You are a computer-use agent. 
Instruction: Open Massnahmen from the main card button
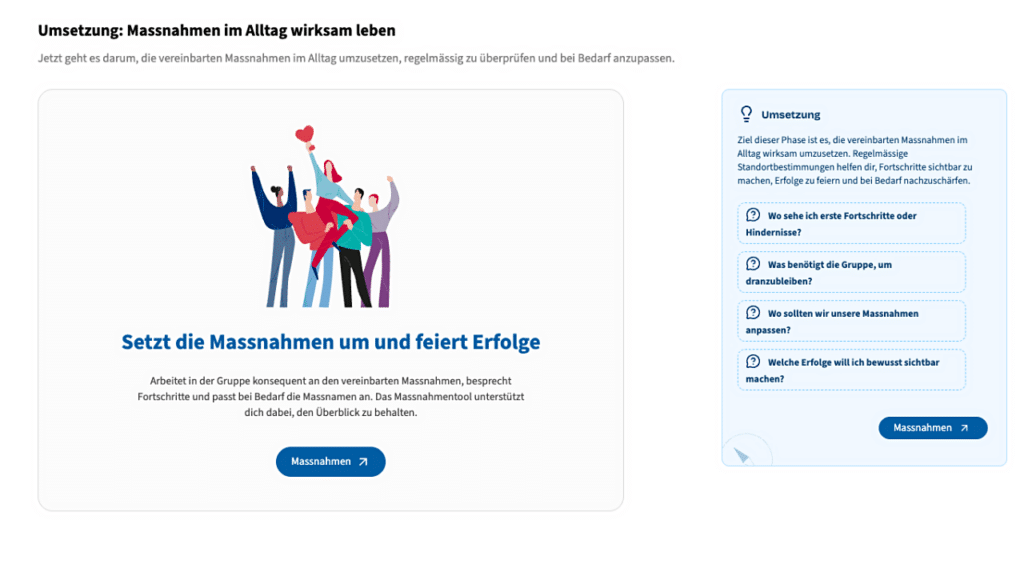[330, 462]
